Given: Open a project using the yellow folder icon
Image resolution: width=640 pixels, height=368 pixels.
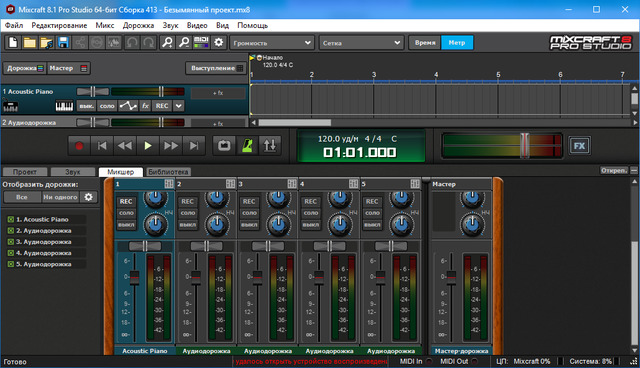Looking at the screenshot, I should (29, 42).
